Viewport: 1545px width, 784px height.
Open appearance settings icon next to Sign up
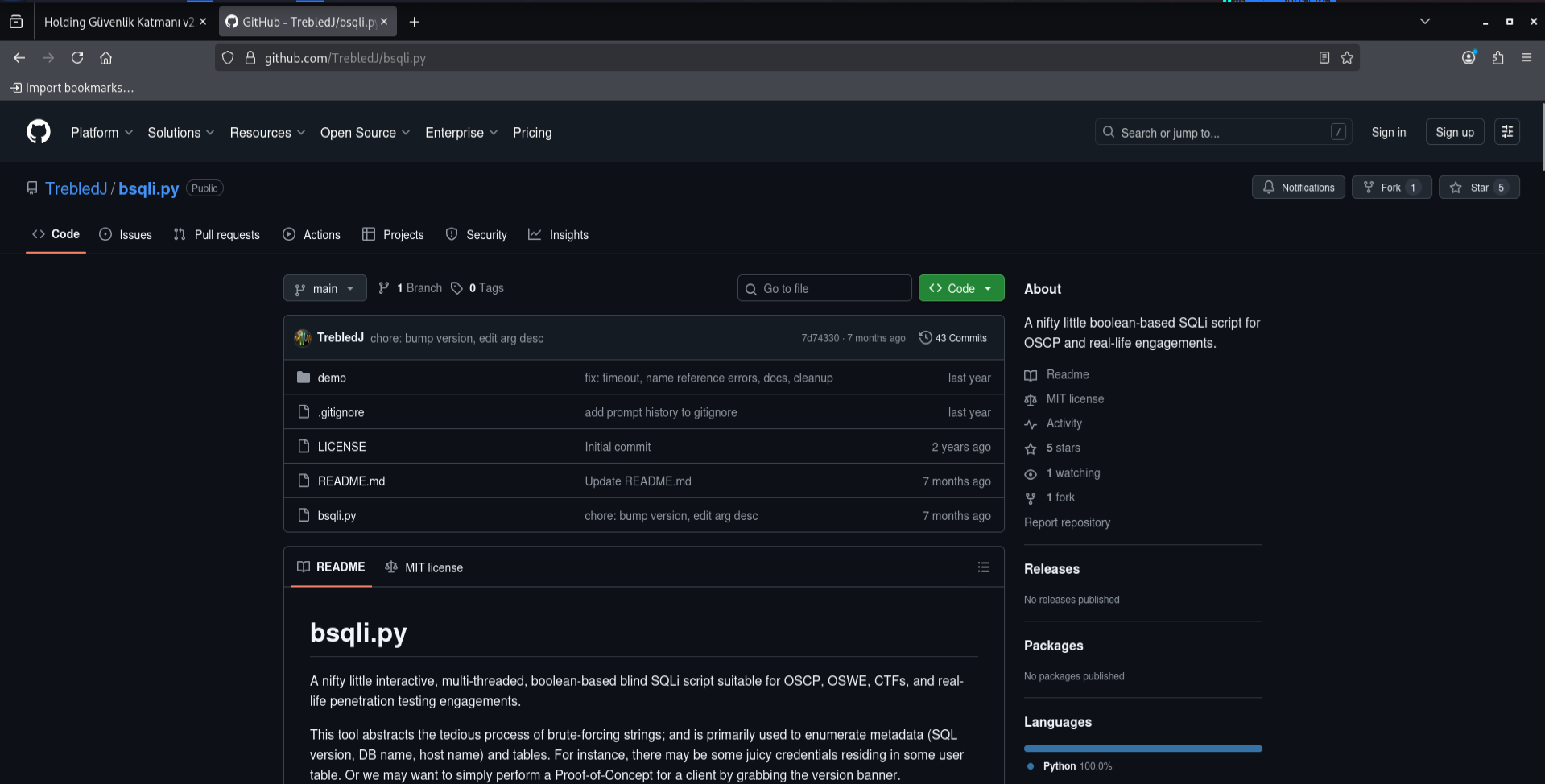1507,132
